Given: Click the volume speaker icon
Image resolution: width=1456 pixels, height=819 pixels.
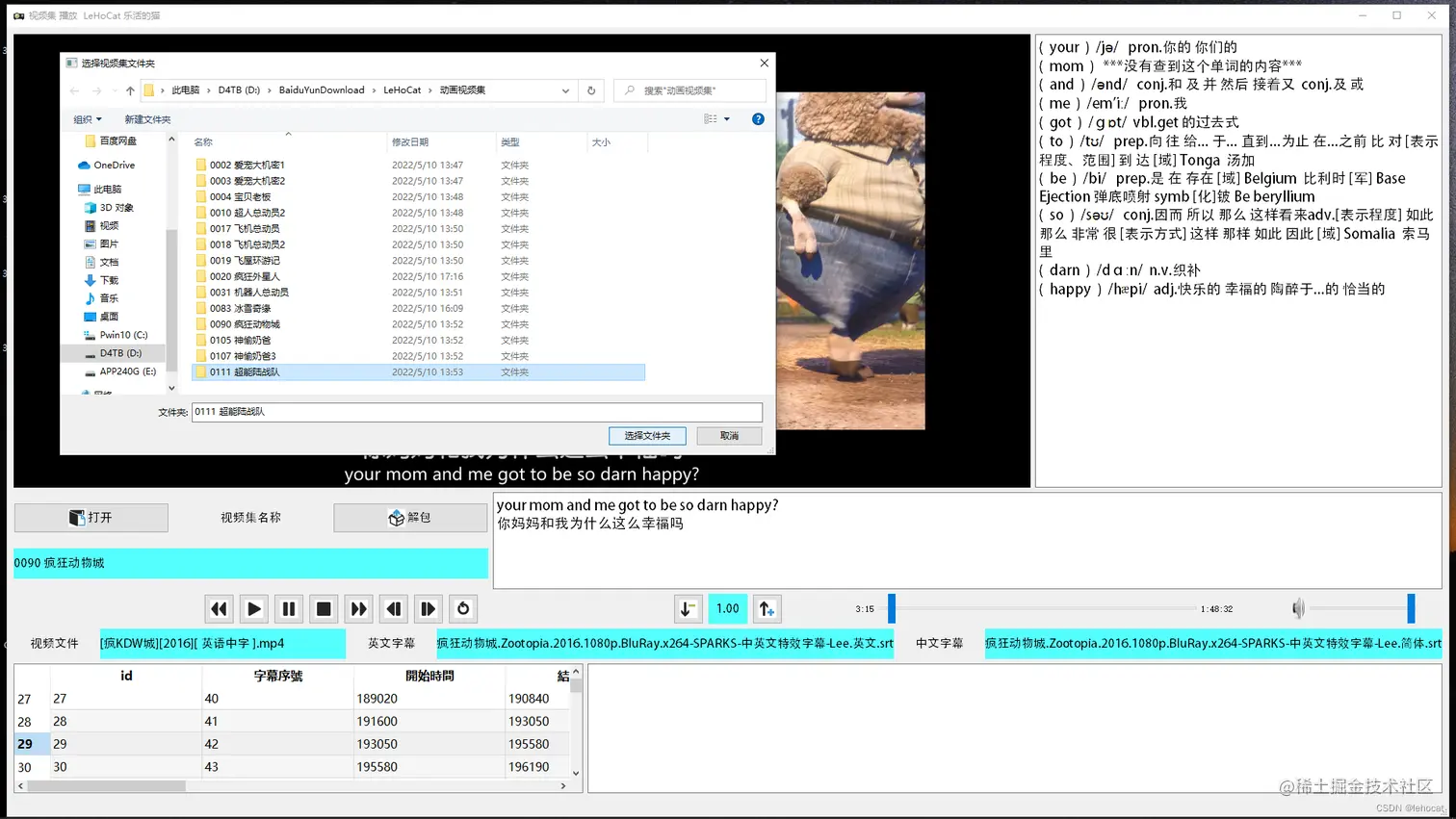Looking at the screenshot, I should (x=1298, y=608).
